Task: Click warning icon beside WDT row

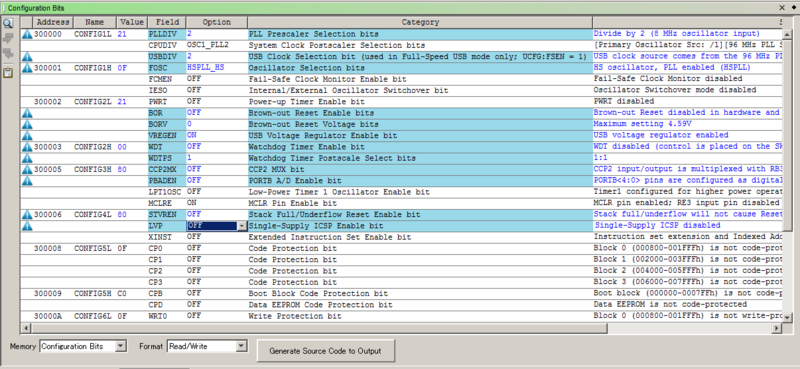Action: 27,147
